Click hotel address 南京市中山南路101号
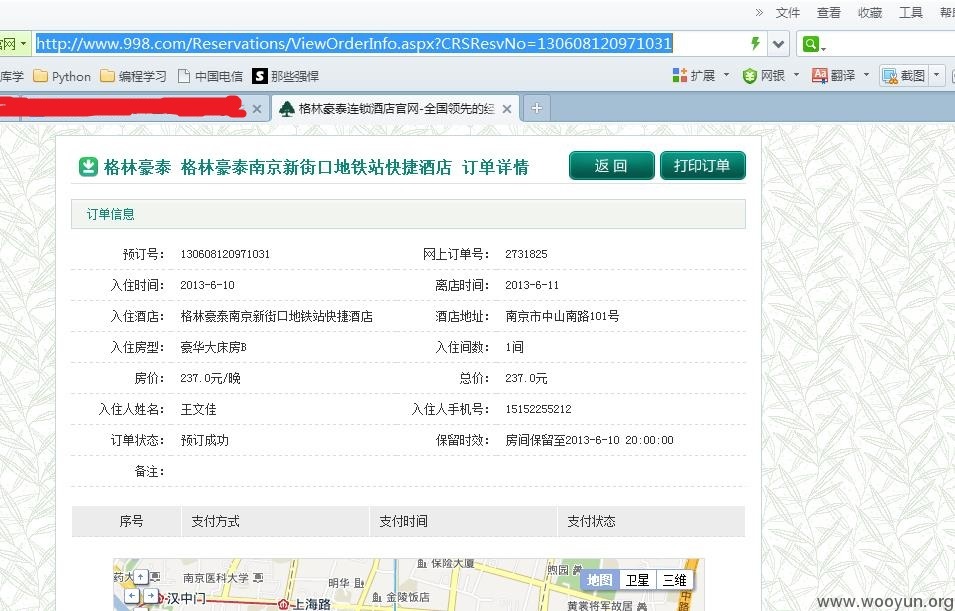 pyautogui.click(x=562, y=316)
